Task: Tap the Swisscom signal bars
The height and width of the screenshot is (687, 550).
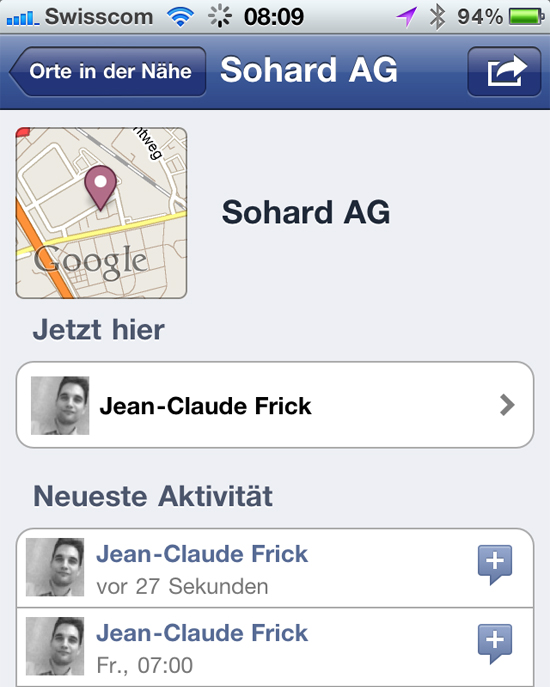Action: pyautogui.click(x=23, y=18)
